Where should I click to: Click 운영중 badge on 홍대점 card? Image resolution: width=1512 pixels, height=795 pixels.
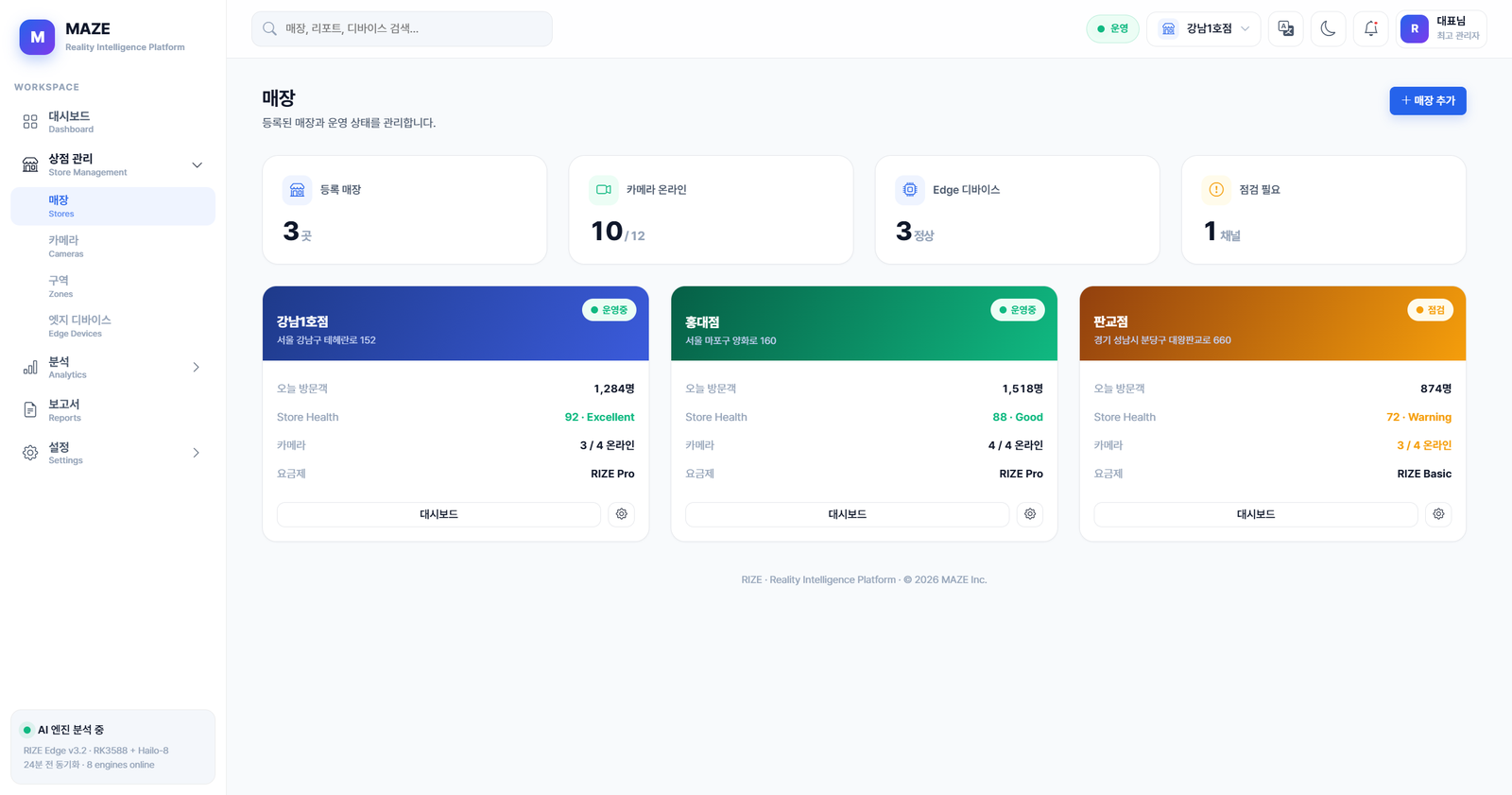pyautogui.click(x=1018, y=310)
